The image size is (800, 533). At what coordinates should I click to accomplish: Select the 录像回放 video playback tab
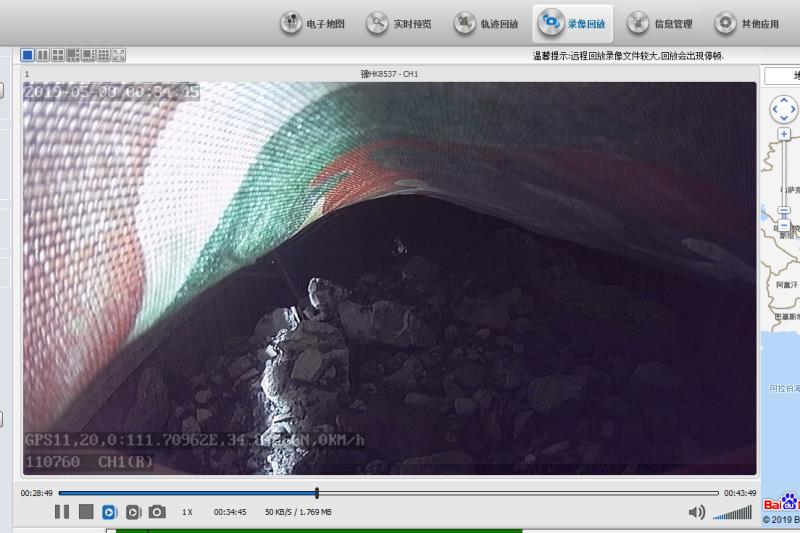point(572,23)
